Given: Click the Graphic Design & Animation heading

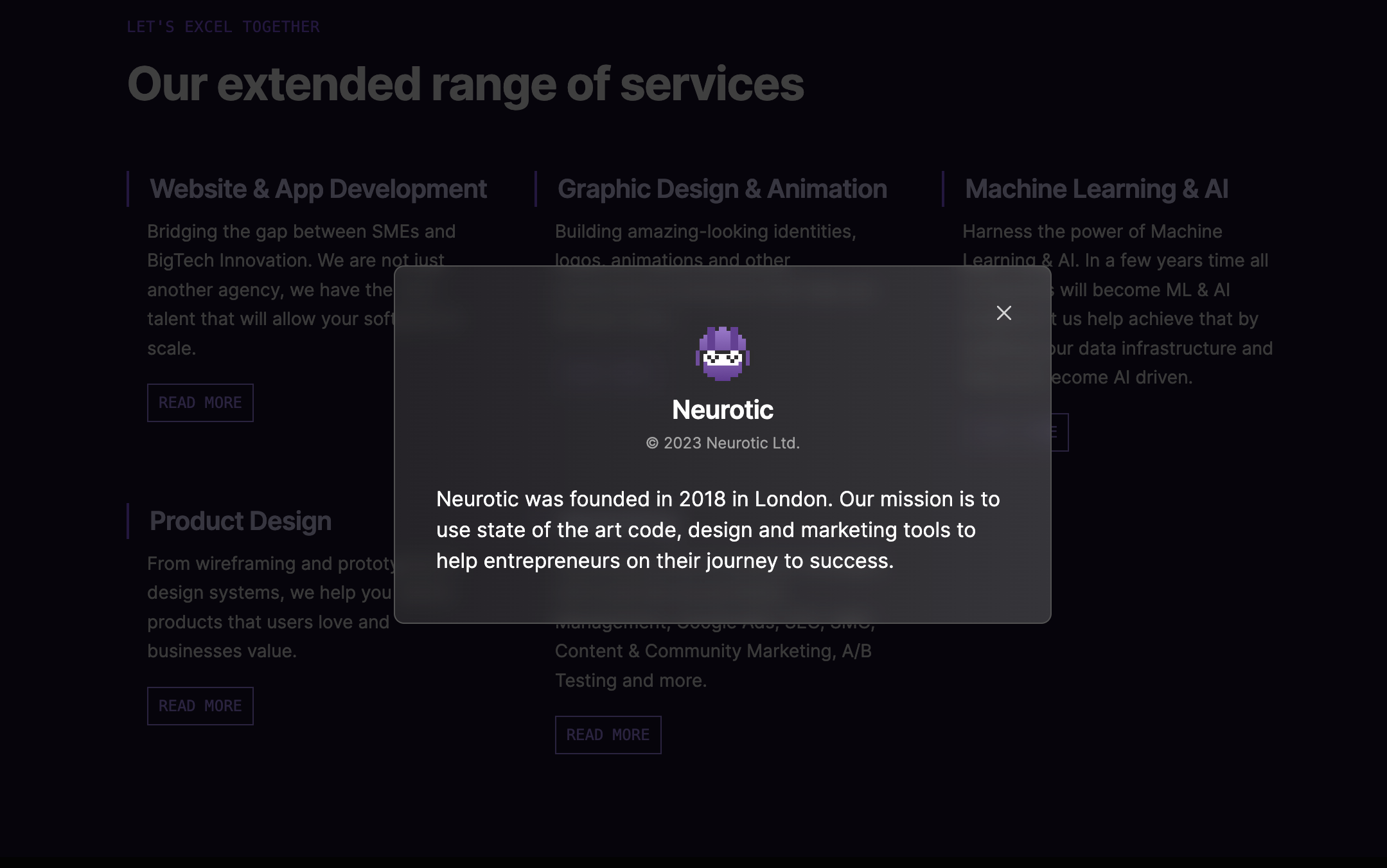Looking at the screenshot, I should tap(721, 189).
